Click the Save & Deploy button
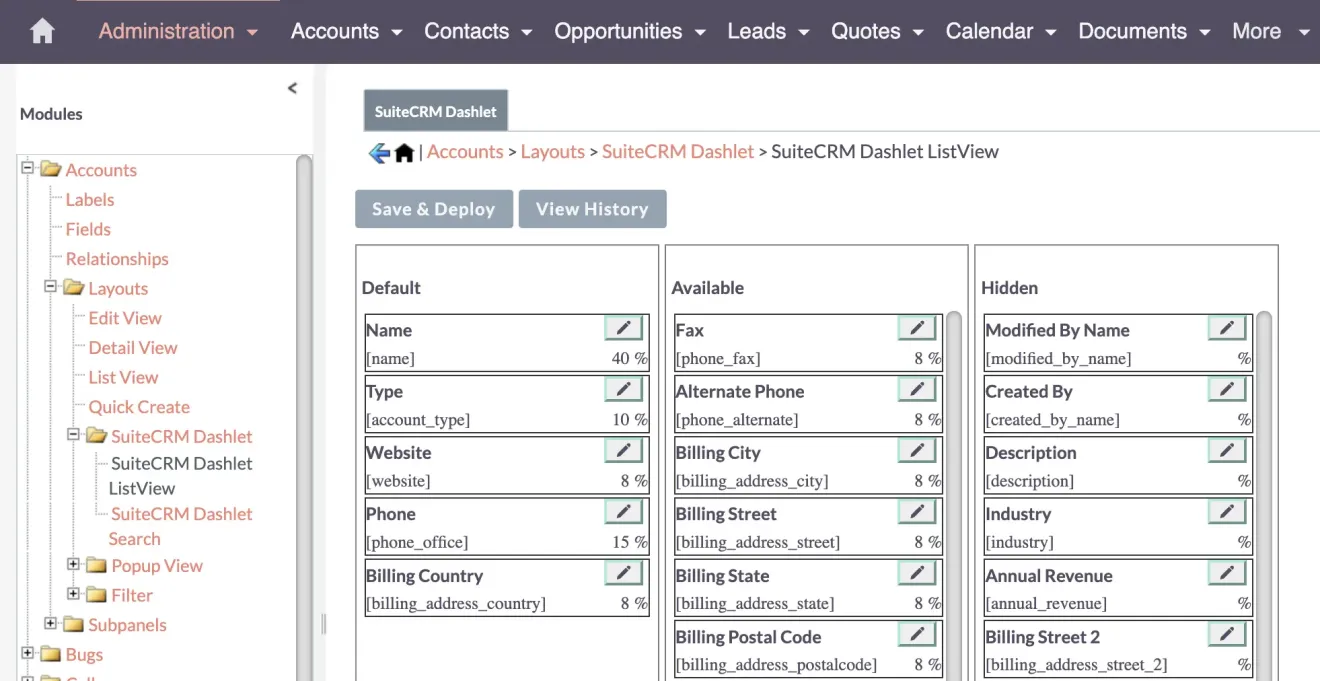The image size is (1320, 681). tap(433, 208)
